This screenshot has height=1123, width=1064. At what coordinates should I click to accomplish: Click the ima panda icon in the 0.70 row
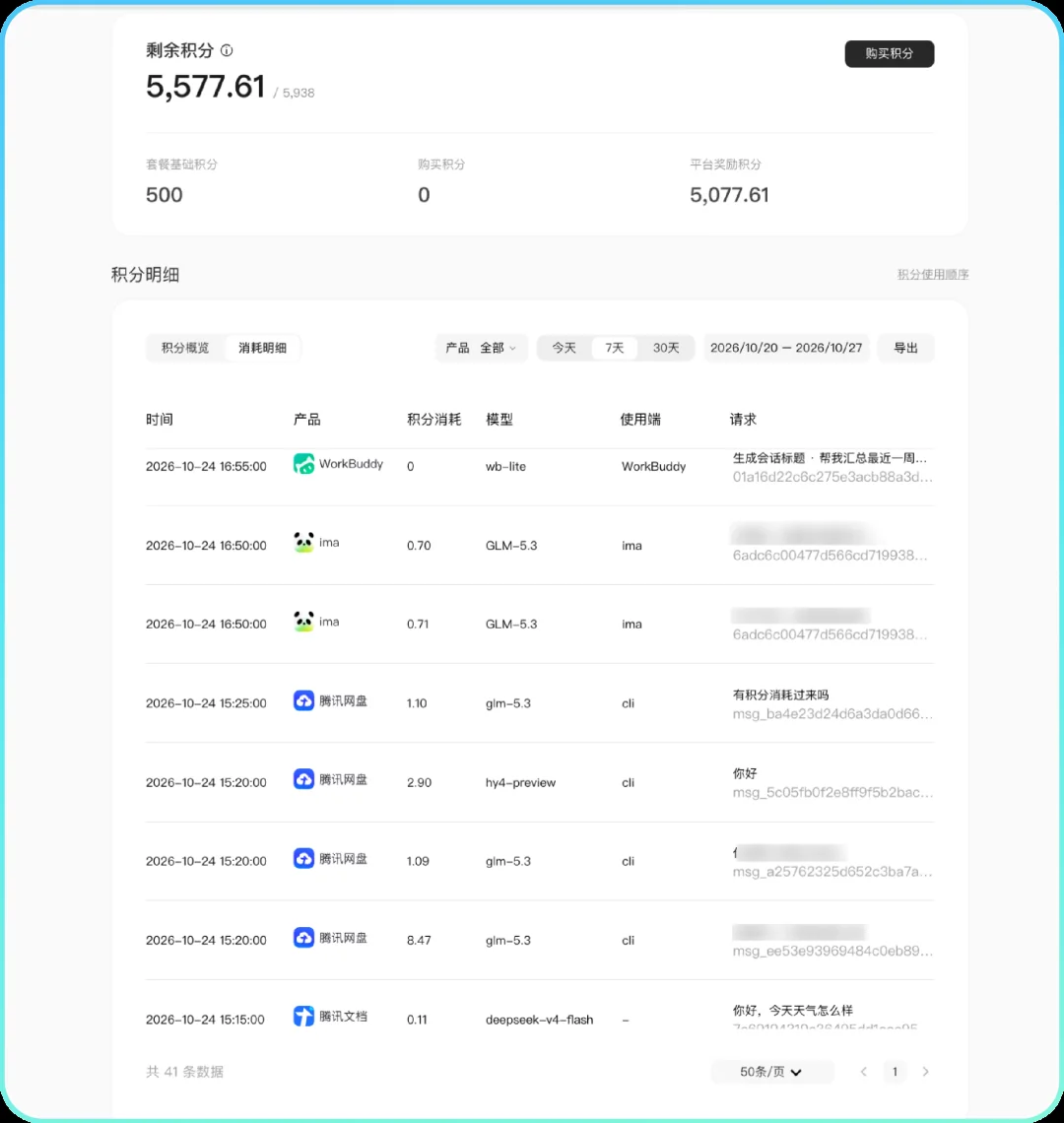(303, 542)
